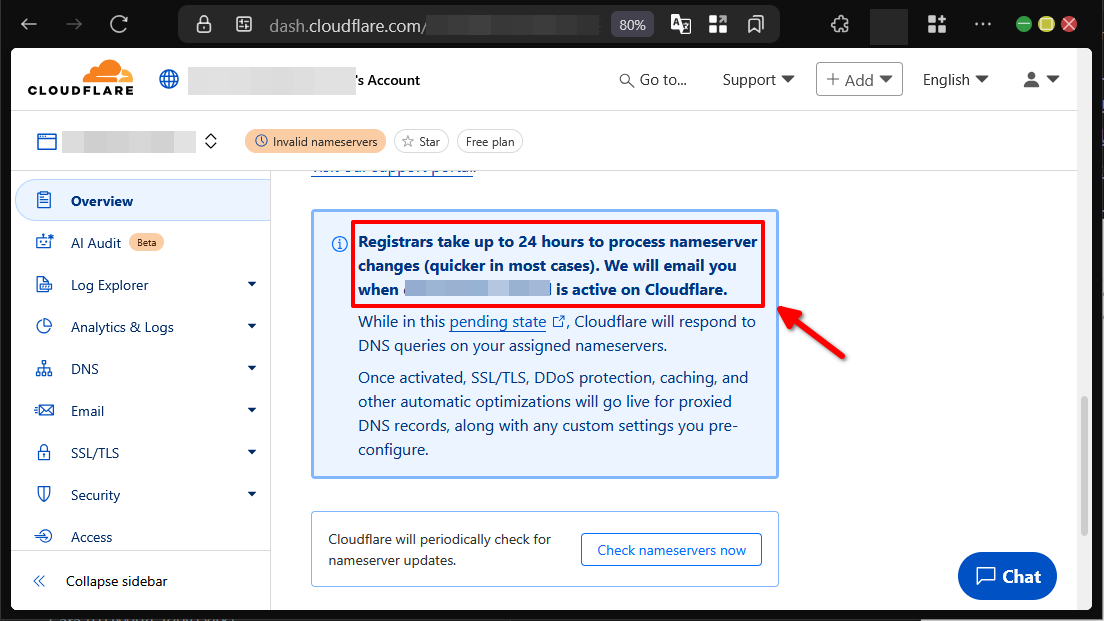The height and width of the screenshot is (621, 1104).
Task: Click the Analytics & Logs pie icon
Action: tap(44, 326)
